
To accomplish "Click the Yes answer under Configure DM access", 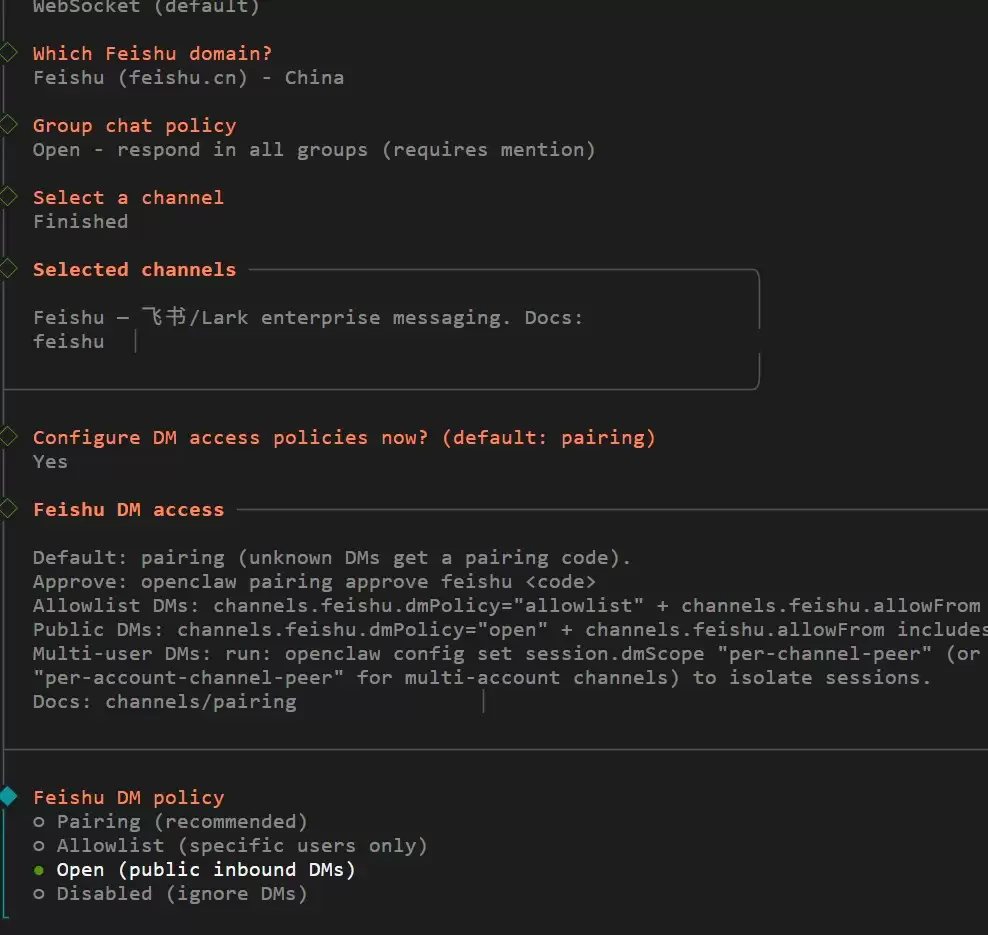I will (x=50, y=462).
